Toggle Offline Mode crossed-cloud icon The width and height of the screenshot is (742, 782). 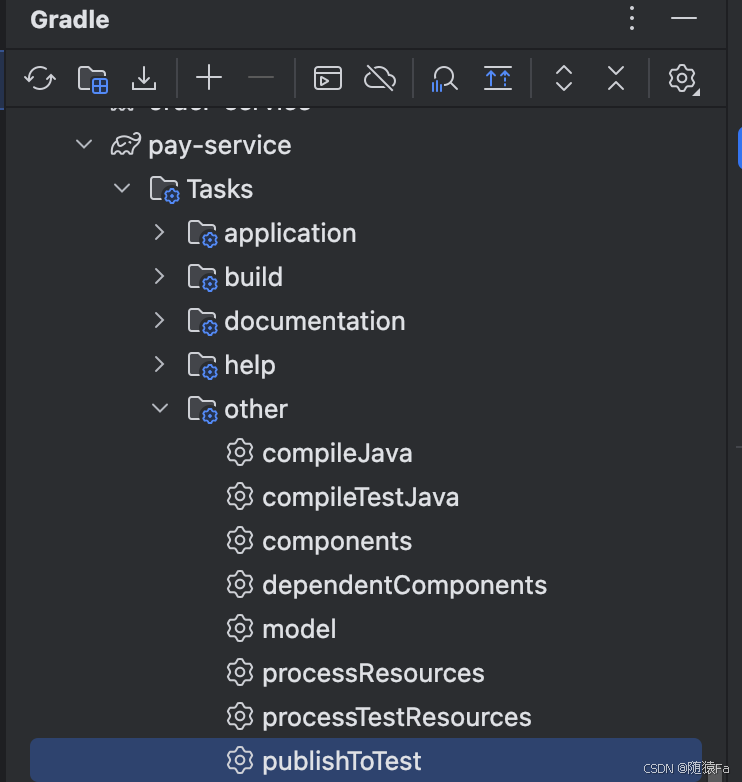pyautogui.click(x=380, y=78)
